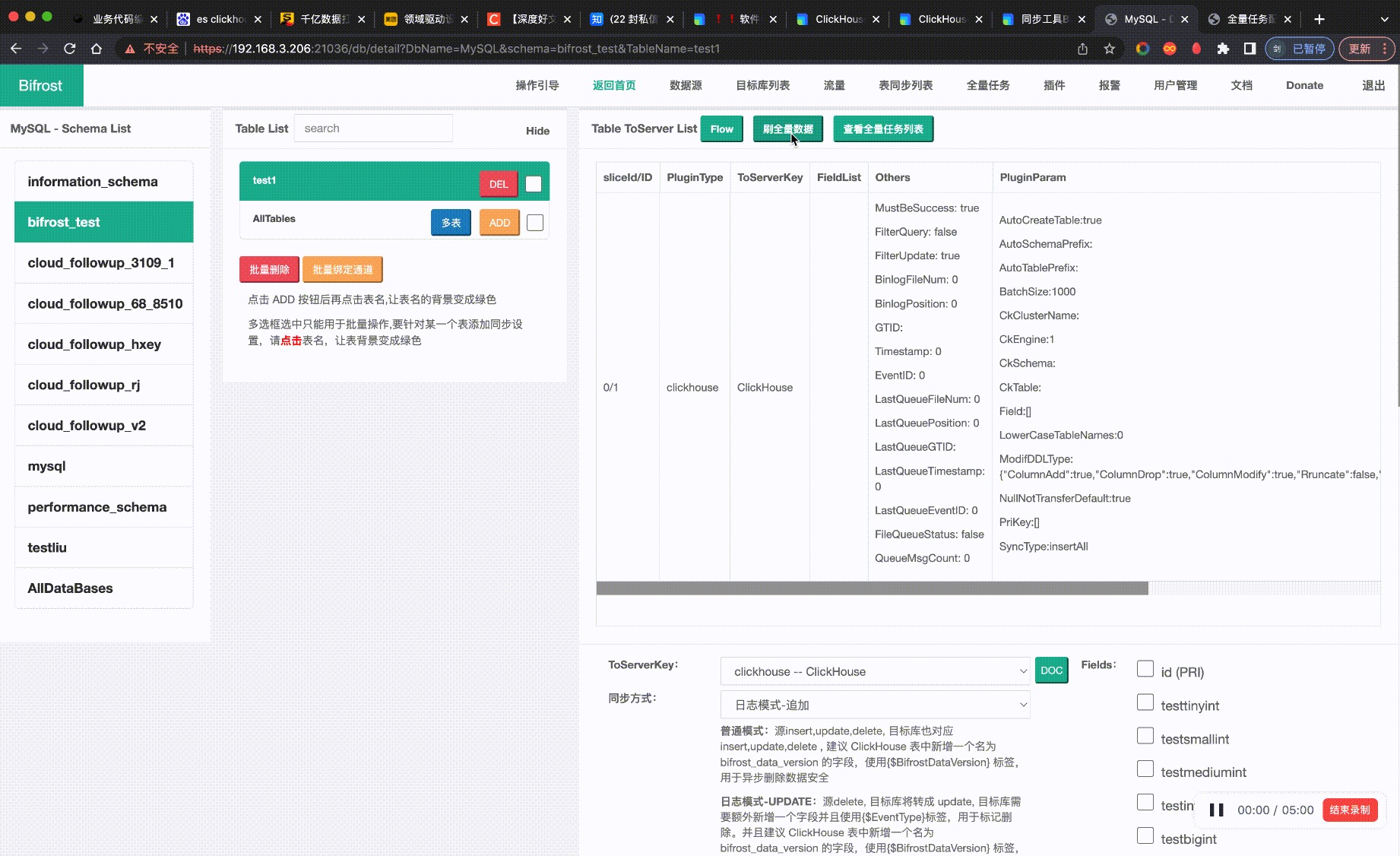Pause the screen recording
This screenshot has height=856, width=1400.
tap(1216, 810)
